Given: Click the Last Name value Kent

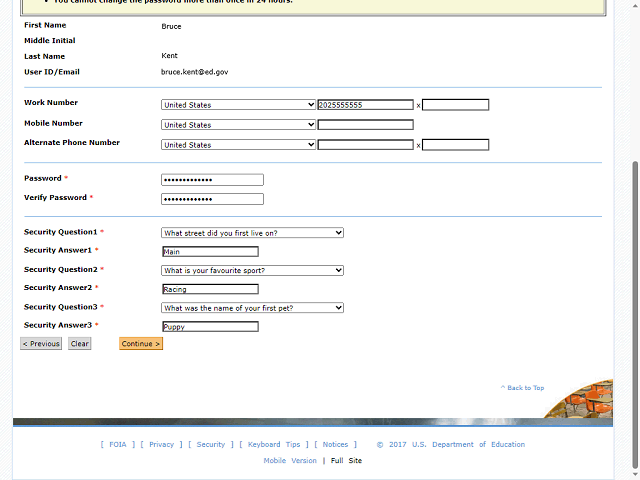Looking at the screenshot, I should [169, 56].
